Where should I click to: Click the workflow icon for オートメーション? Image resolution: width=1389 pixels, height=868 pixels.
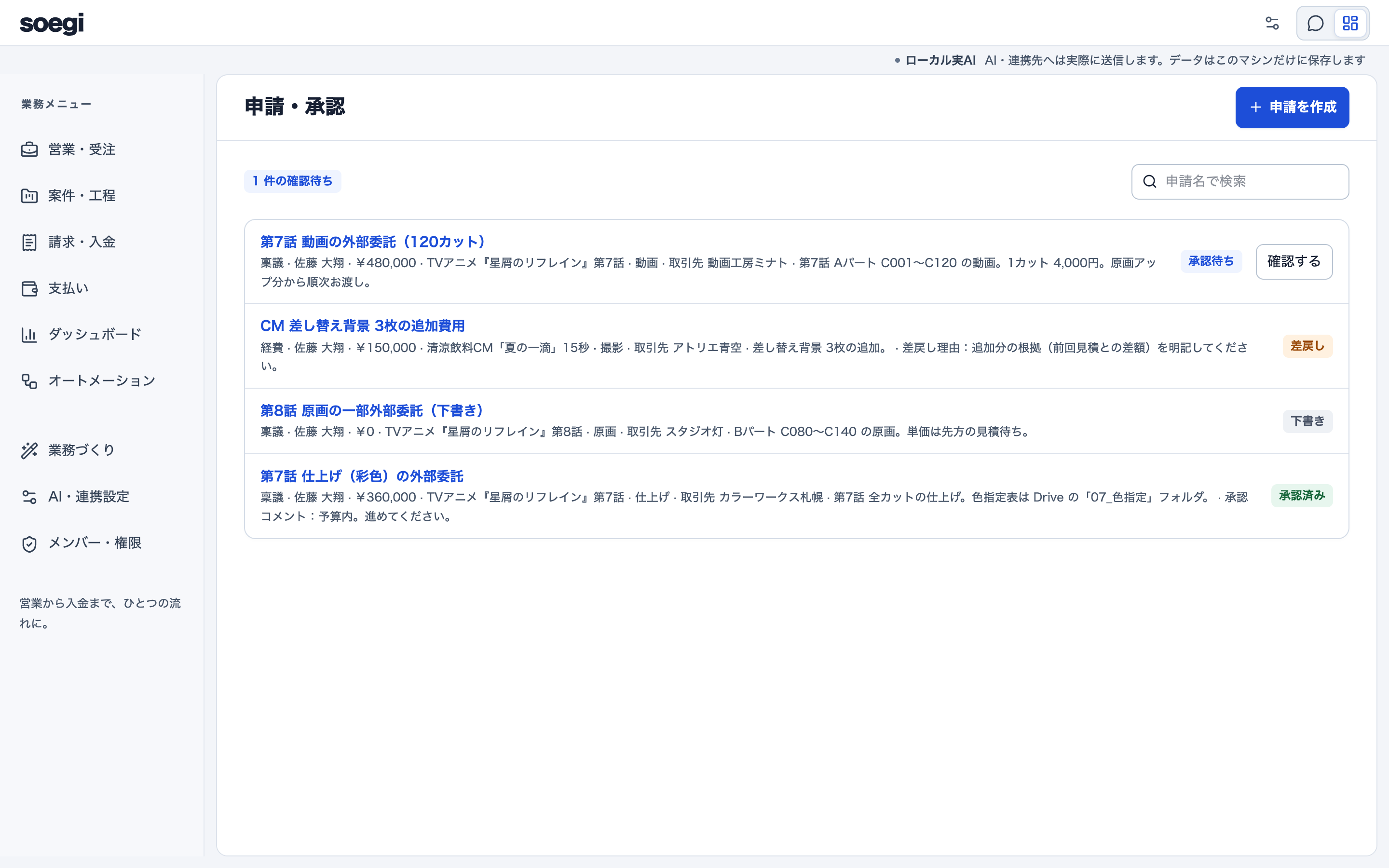coord(29,381)
